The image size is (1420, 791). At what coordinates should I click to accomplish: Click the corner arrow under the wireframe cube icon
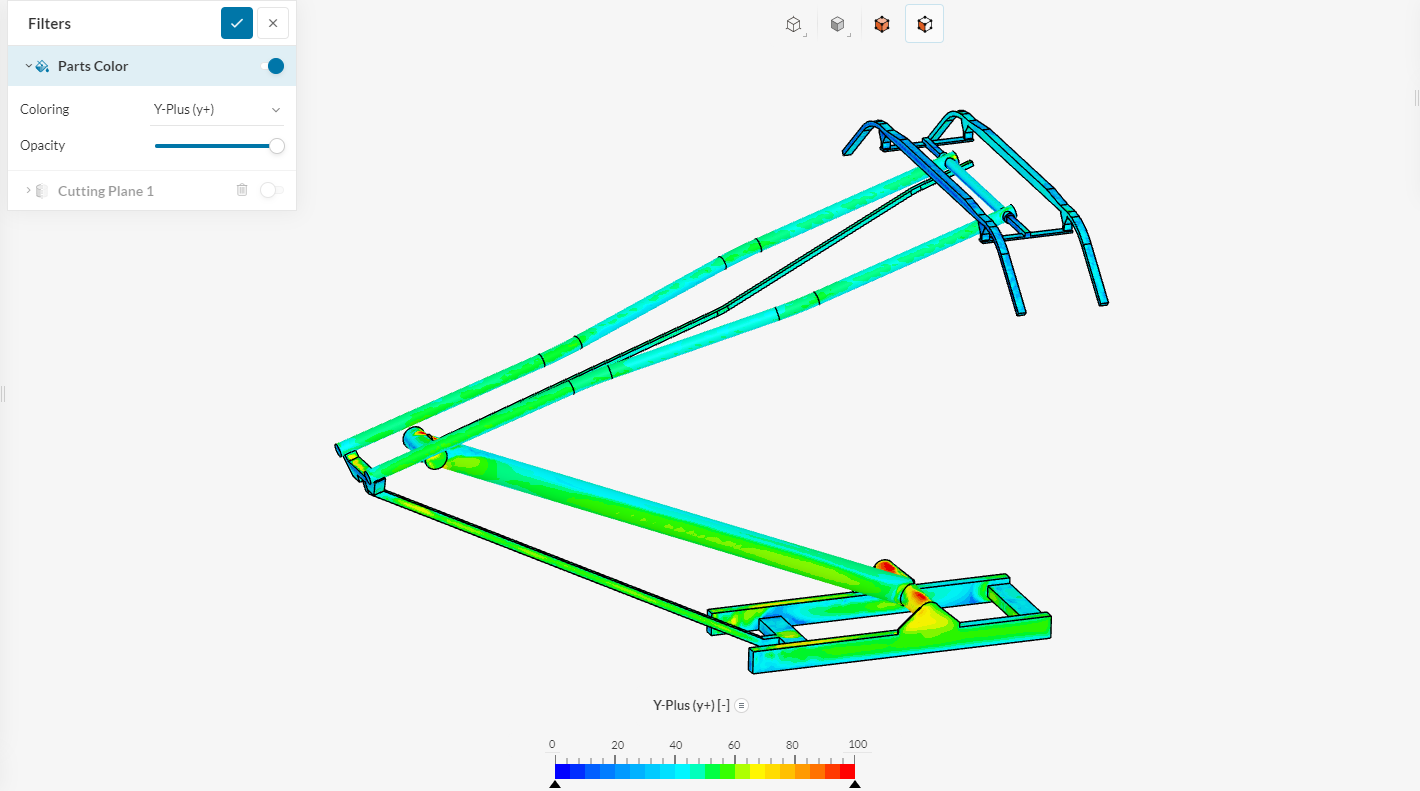805,35
